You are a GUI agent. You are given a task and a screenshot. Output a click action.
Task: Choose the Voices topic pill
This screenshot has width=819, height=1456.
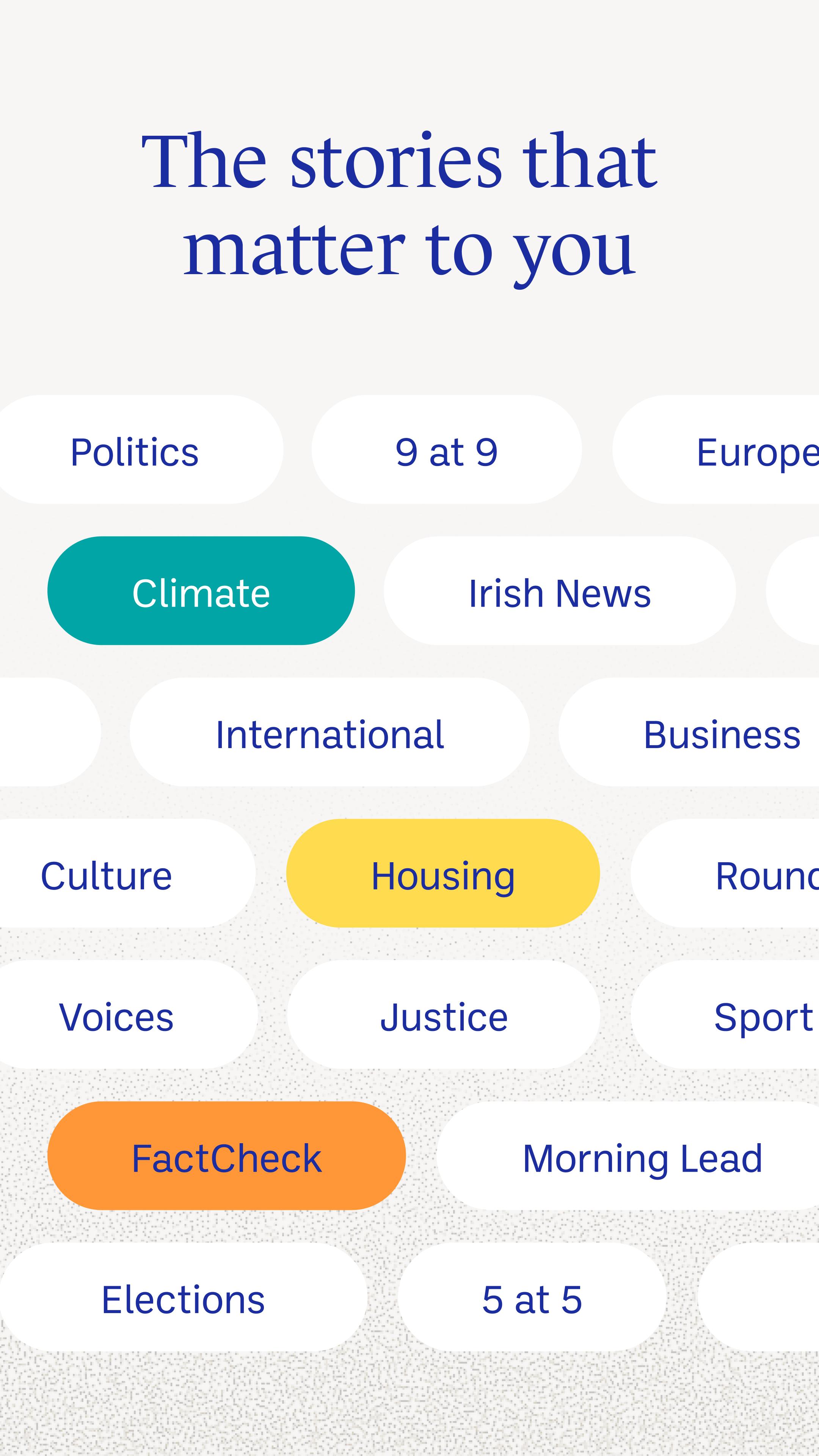(x=128, y=1015)
